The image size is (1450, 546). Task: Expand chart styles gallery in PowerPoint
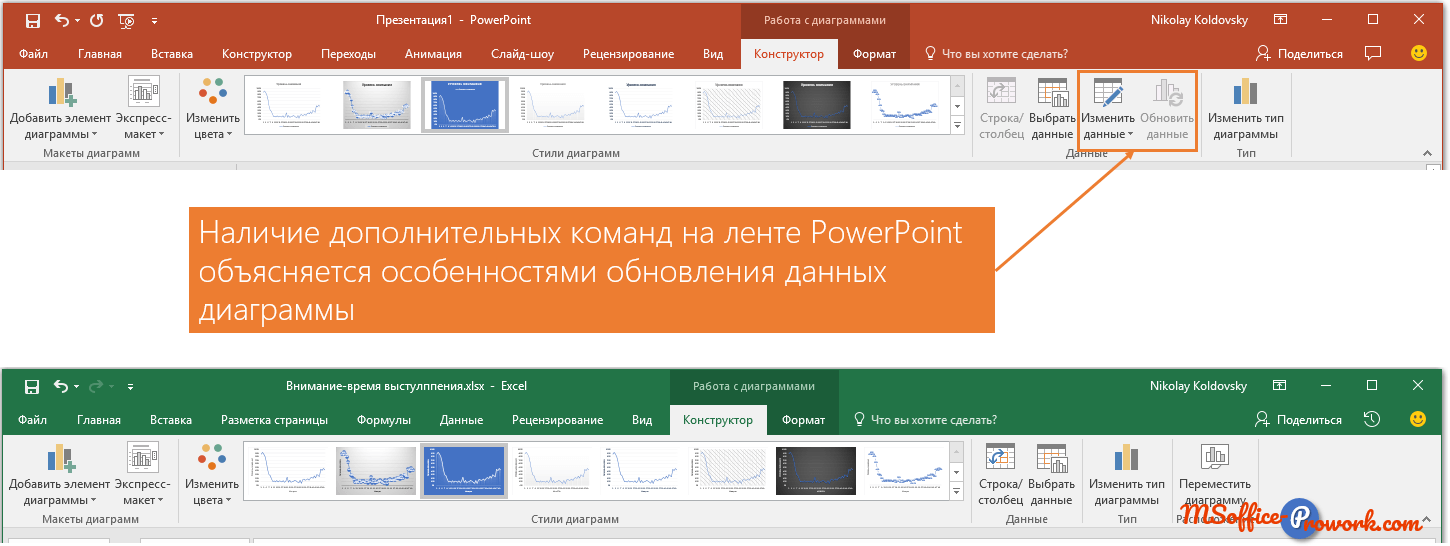tap(957, 124)
